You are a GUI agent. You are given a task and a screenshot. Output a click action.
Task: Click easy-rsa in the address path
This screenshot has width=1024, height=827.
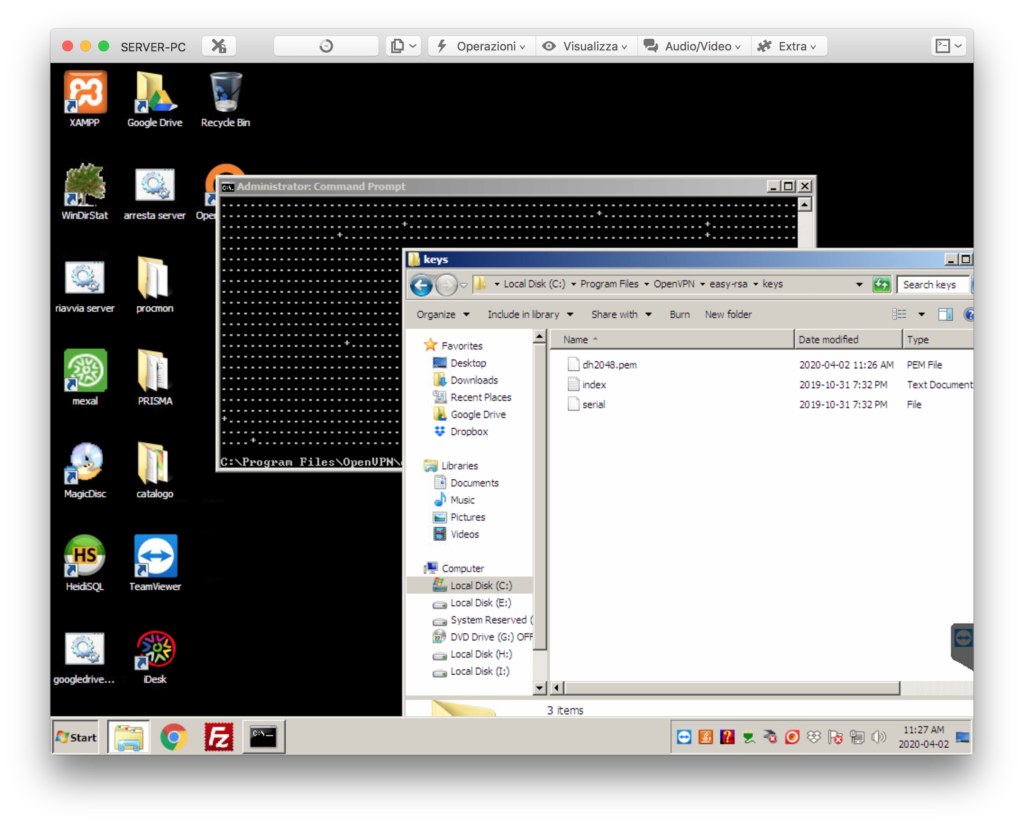[x=728, y=284]
